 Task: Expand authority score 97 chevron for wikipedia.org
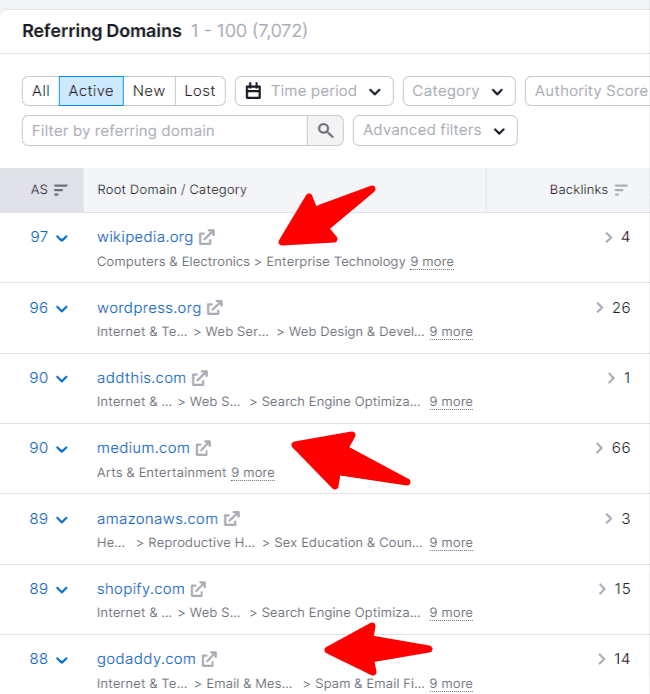point(62,238)
